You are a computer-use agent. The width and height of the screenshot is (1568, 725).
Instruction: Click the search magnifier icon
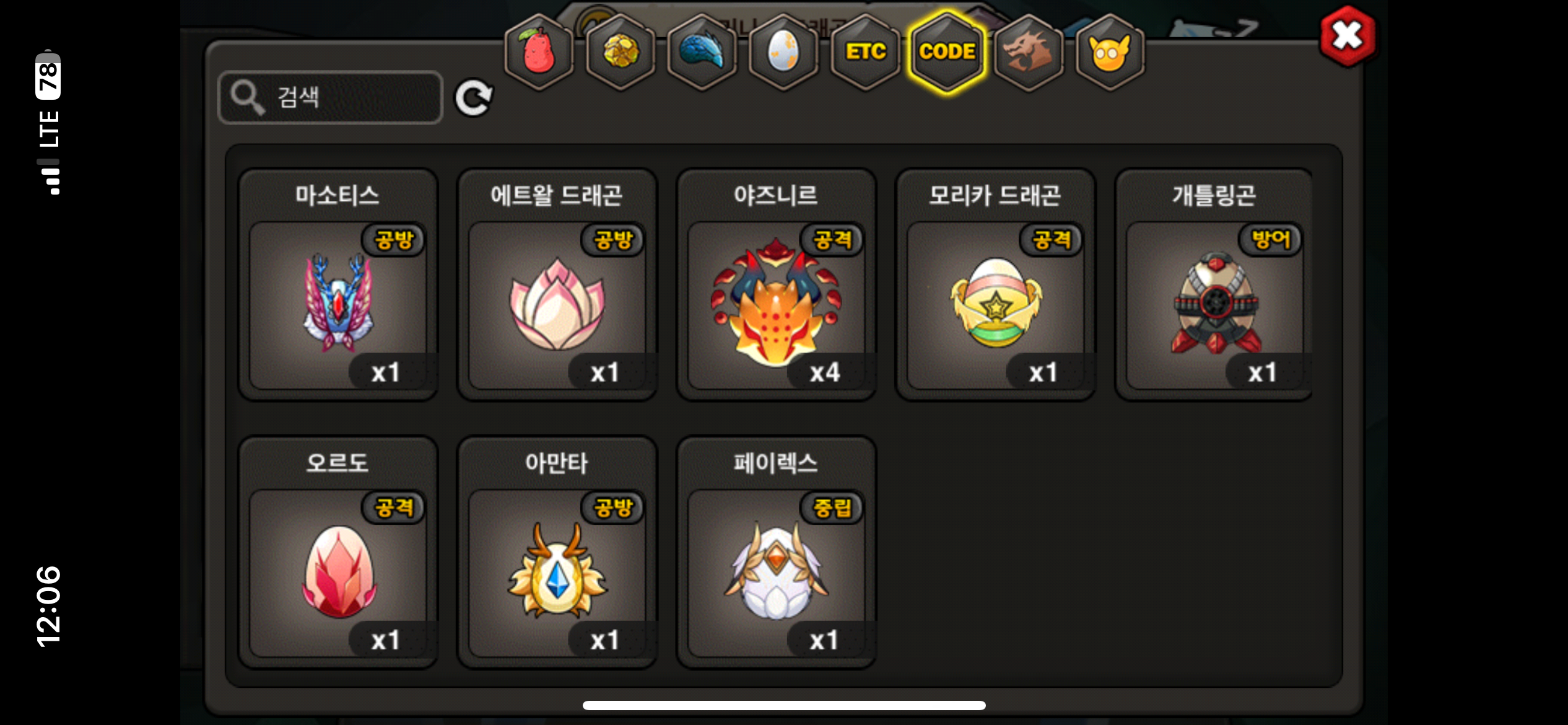coord(247,97)
